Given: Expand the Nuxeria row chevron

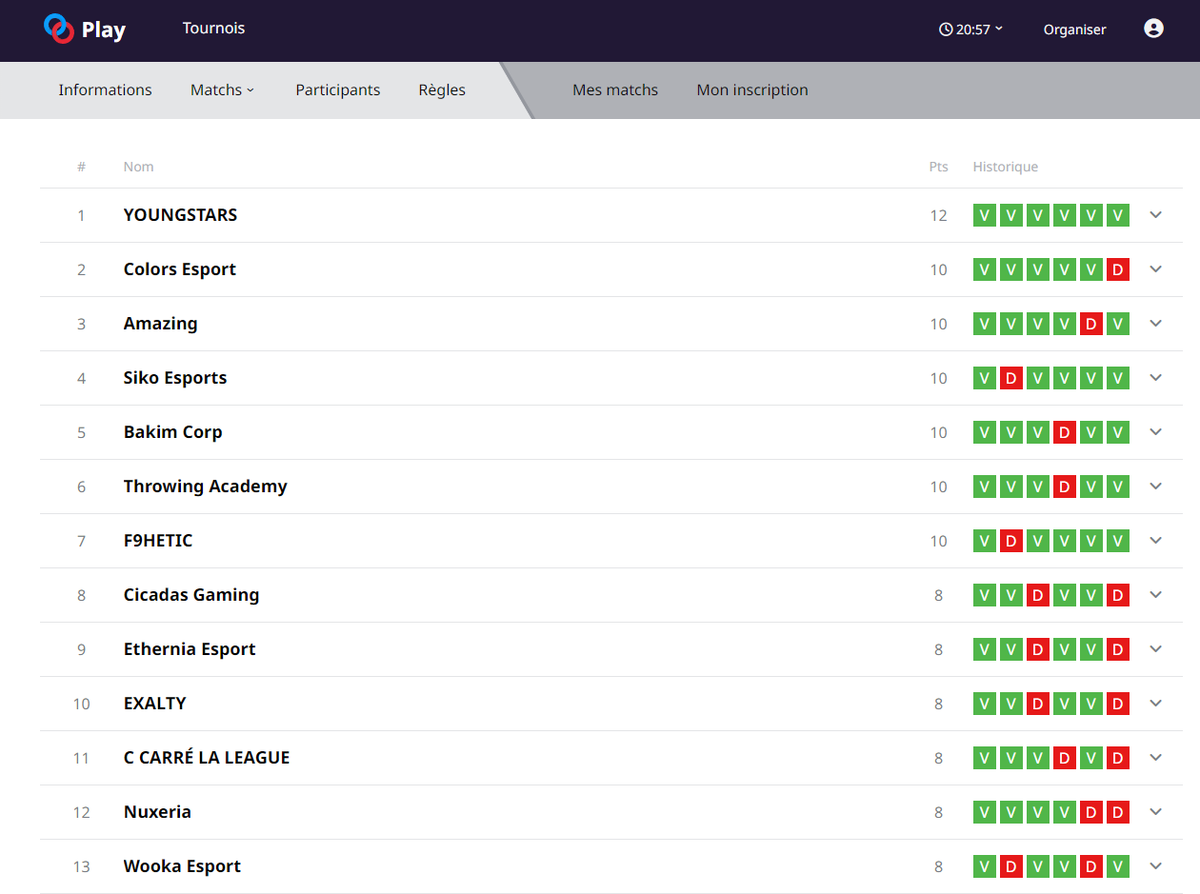Looking at the screenshot, I should coord(1156,812).
